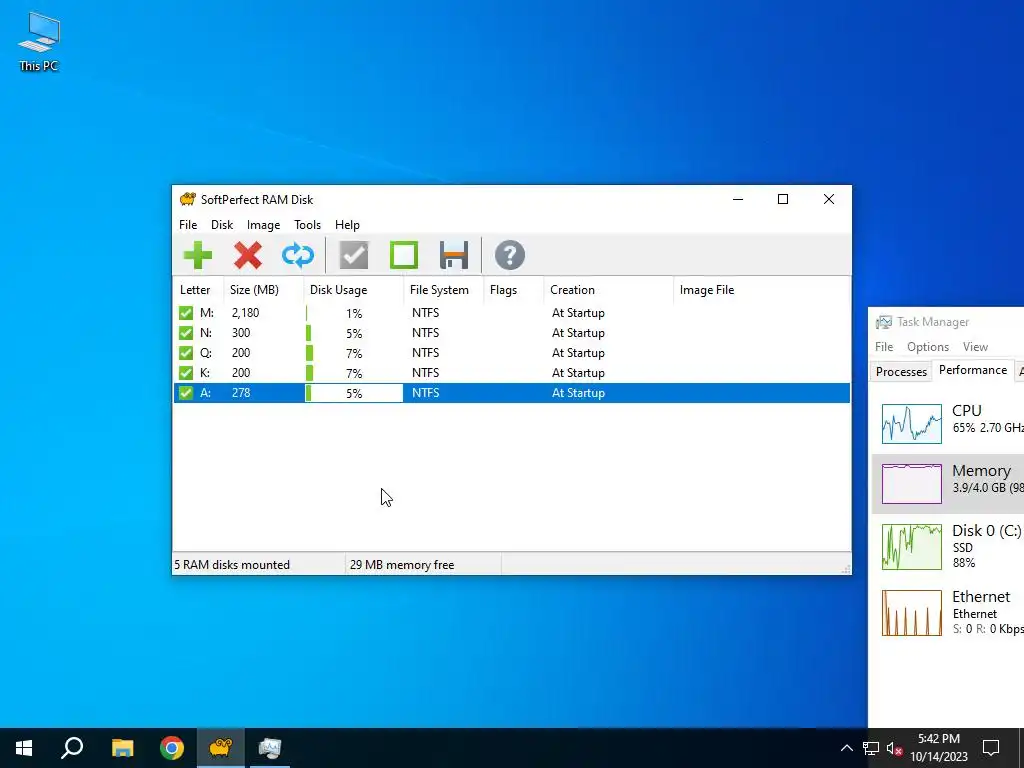Click '5 RAM disks mounted' status text
Image resolution: width=1024 pixels, height=768 pixels.
pyautogui.click(x=232, y=565)
